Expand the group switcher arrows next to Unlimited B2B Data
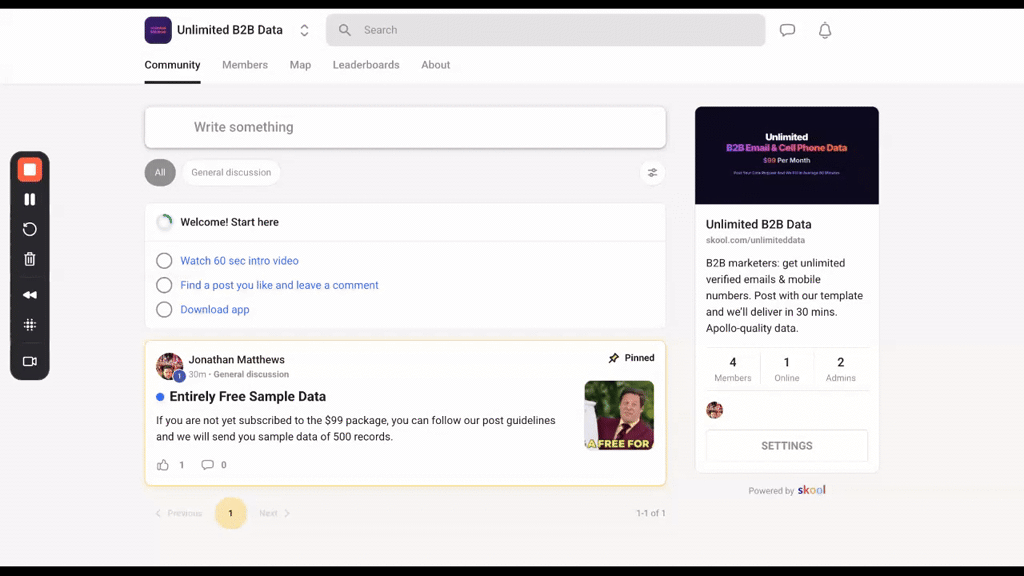 click(304, 30)
